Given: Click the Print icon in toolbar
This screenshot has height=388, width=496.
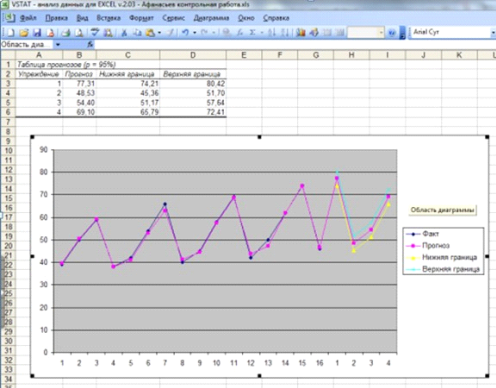Looking at the screenshot, I should point(66,33).
